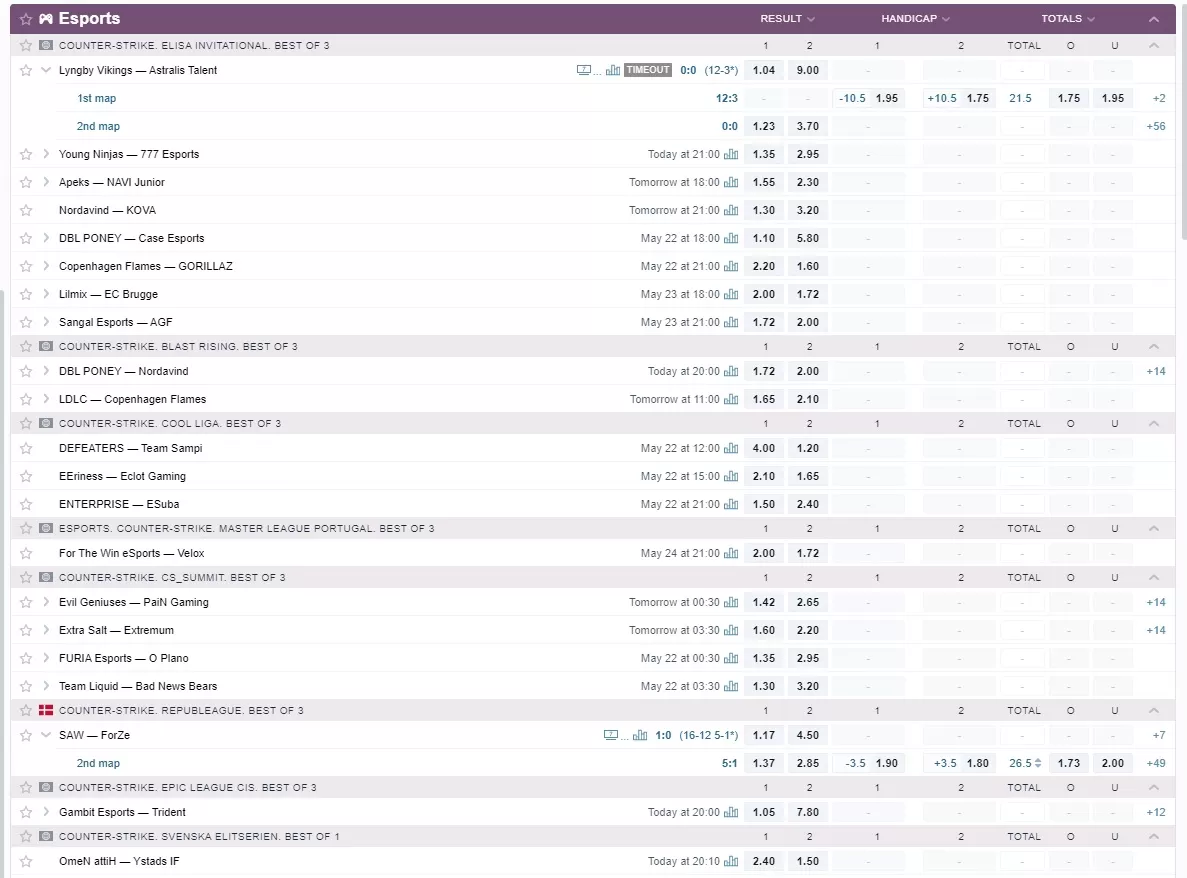Star the Gambit Esports — Trident match
Image resolution: width=1187 pixels, height=878 pixels.
[x=26, y=812]
